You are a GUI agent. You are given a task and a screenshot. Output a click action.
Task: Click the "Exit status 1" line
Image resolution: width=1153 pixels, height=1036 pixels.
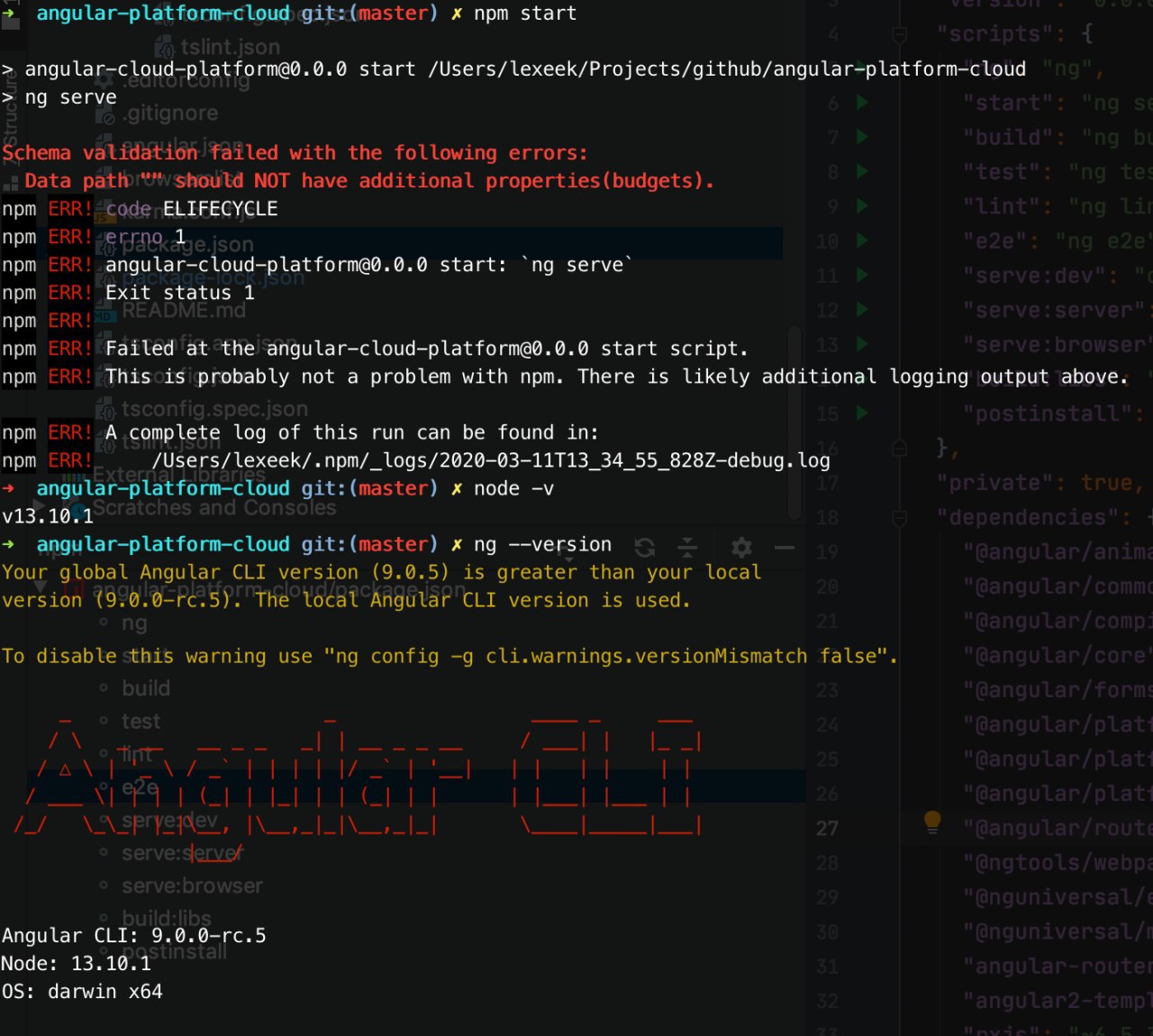(x=180, y=293)
